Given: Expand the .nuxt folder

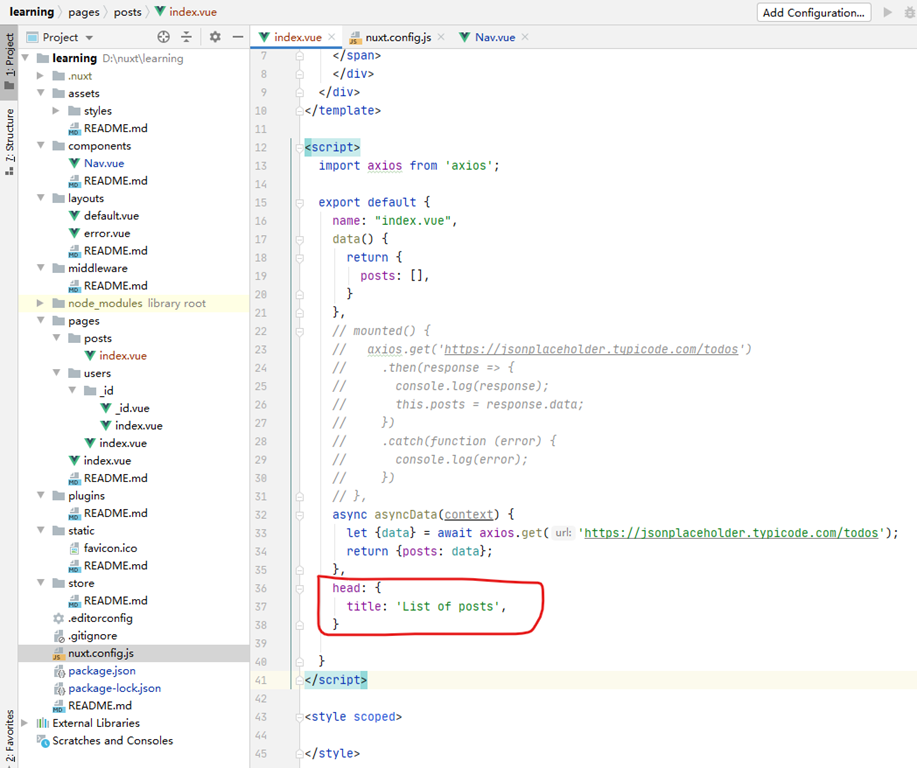Looking at the screenshot, I should point(40,75).
